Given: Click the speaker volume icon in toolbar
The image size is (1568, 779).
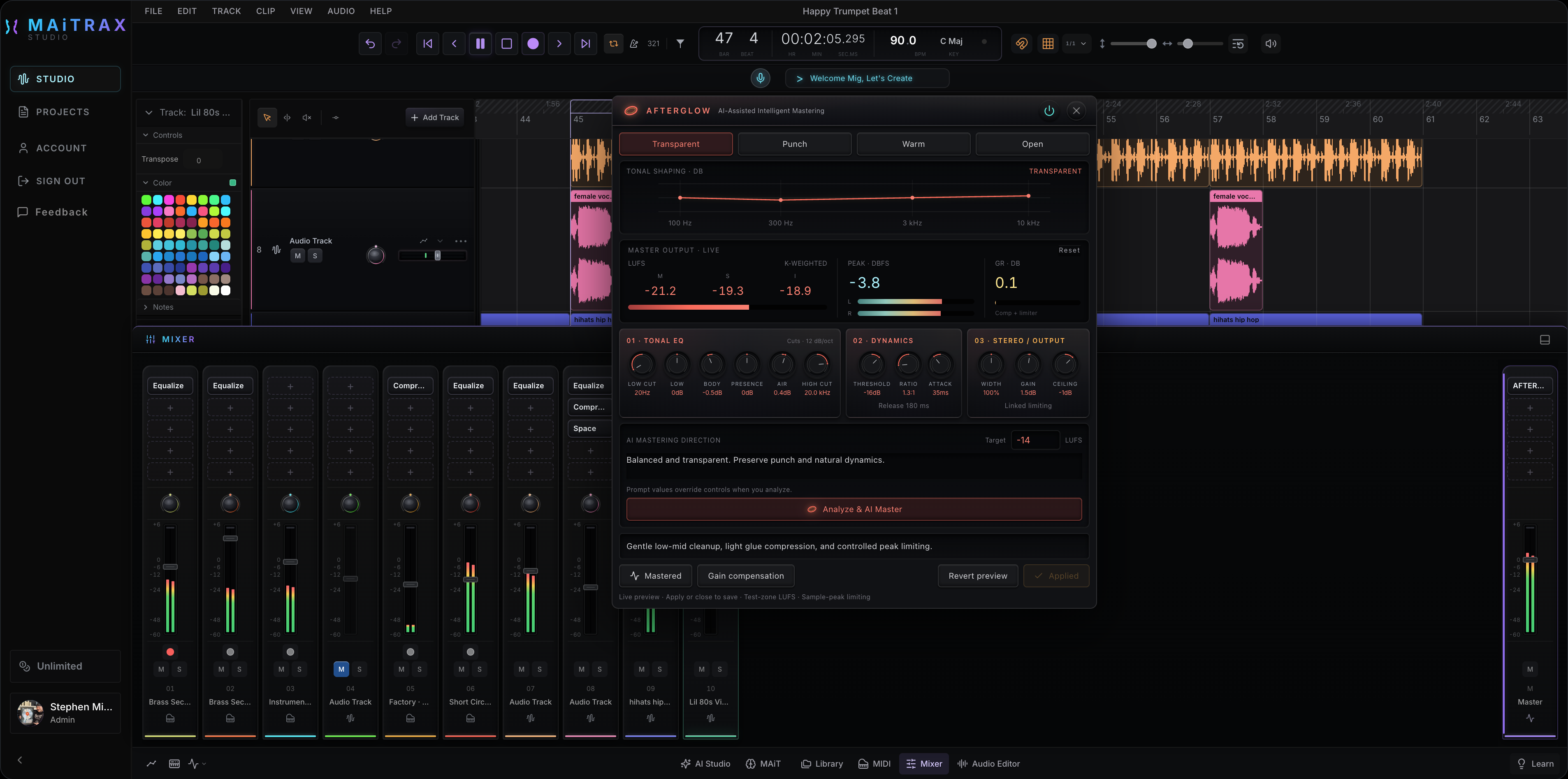Looking at the screenshot, I should coord(1271,43).
